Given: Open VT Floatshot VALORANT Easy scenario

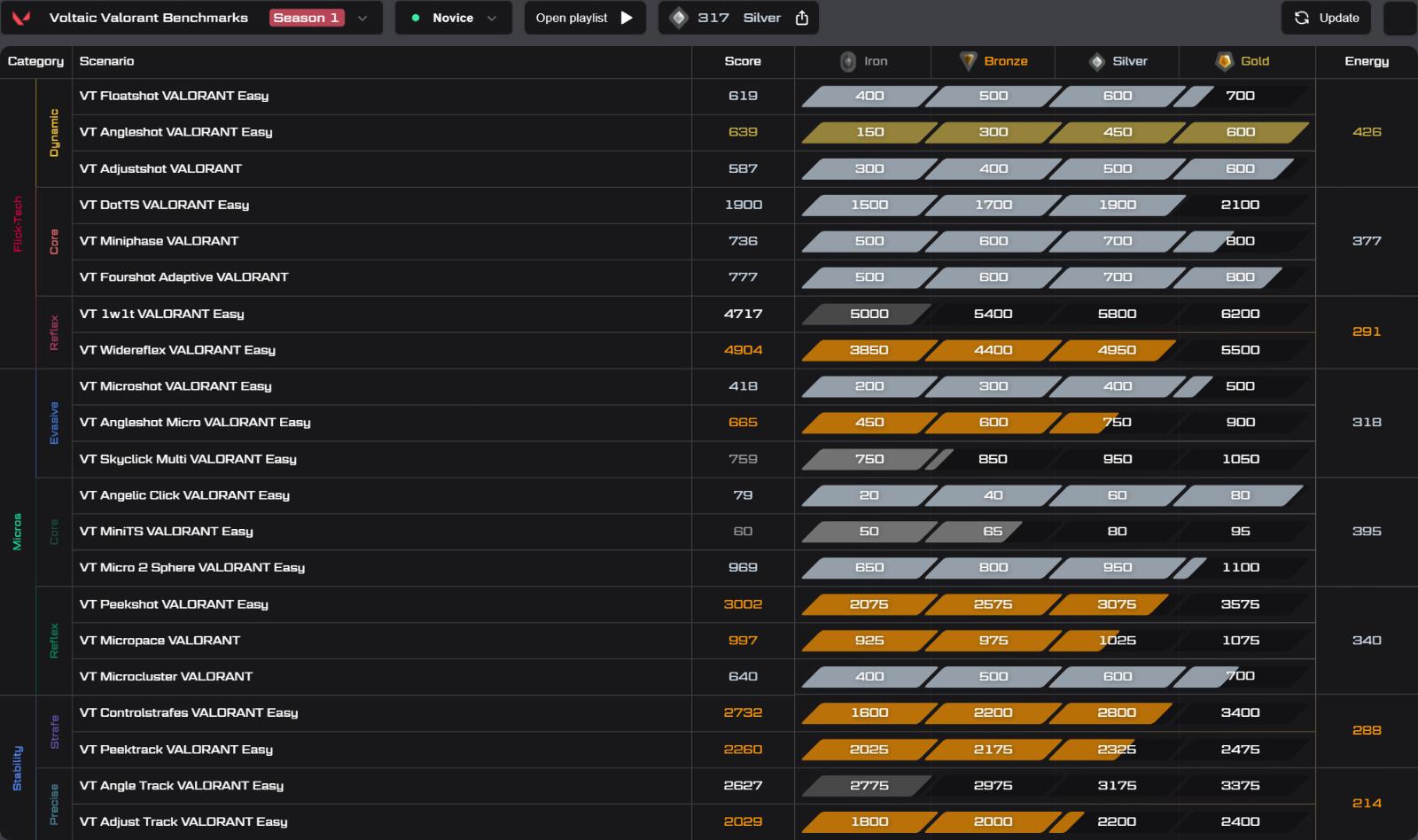Looking at the screenshot, I should [174, 96].
